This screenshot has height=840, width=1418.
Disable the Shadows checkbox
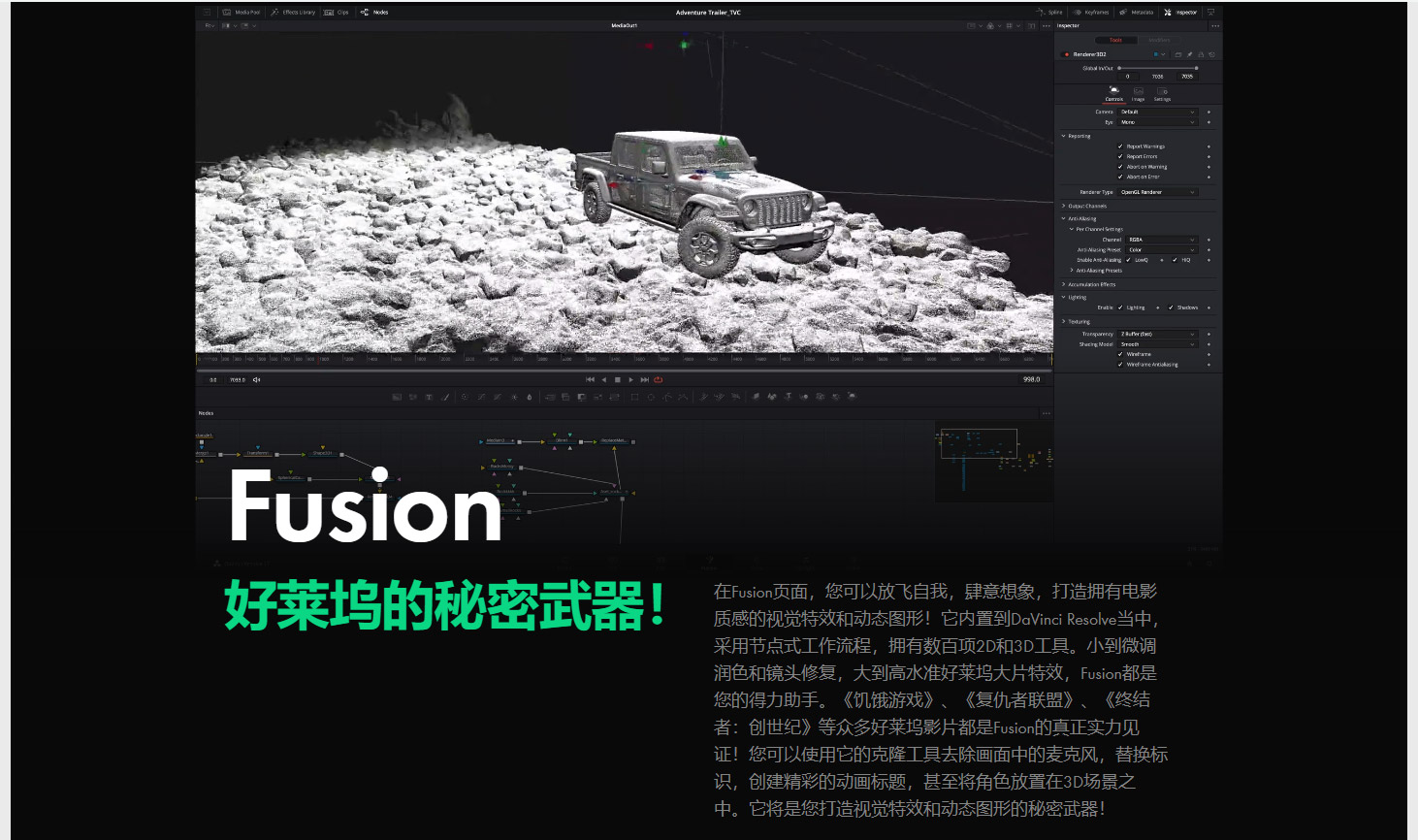pos(1171,307)
